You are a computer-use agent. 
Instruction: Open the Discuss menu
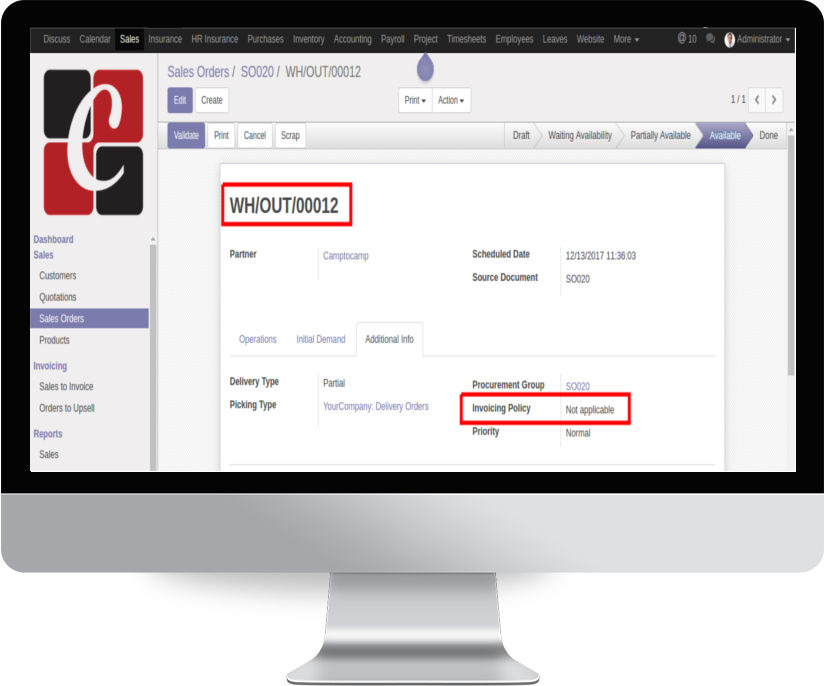click(57, 39)
